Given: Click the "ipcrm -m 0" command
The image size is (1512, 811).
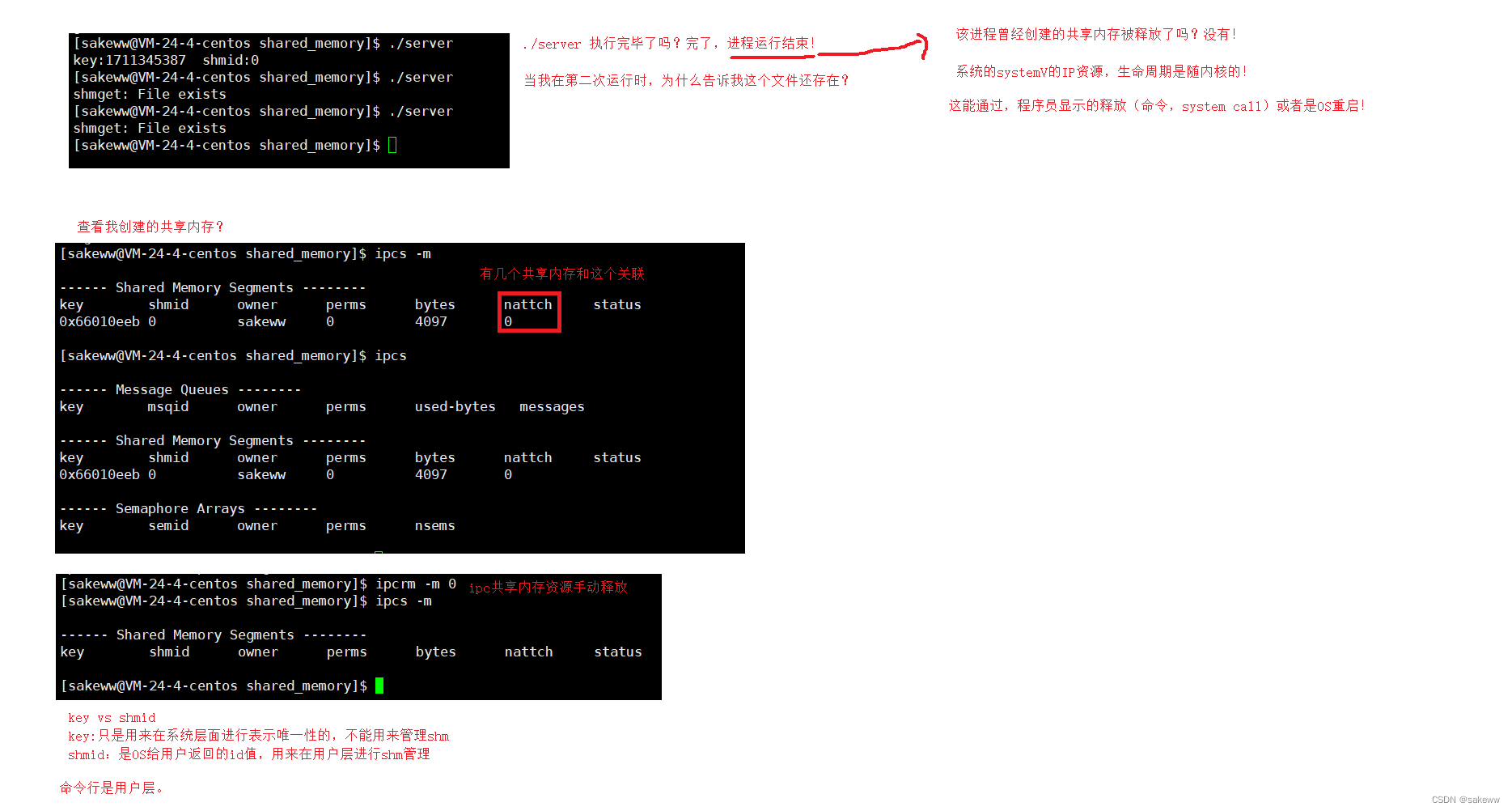Looking at the screenshot, I should [416, 584].
